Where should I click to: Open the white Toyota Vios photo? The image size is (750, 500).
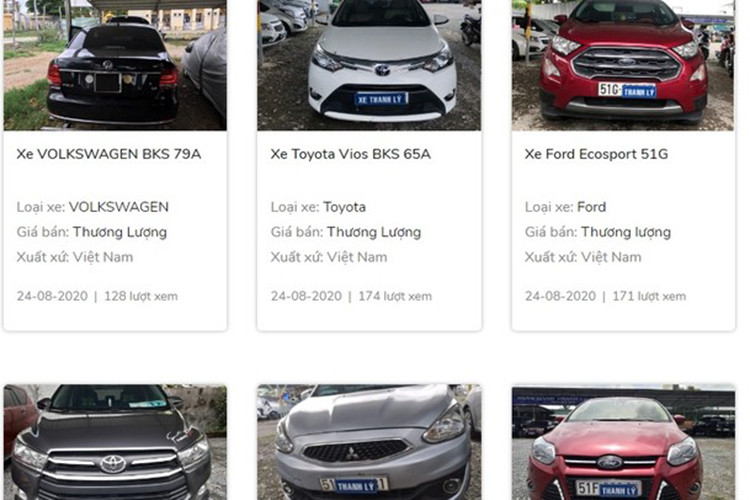(x=369, y=65)
